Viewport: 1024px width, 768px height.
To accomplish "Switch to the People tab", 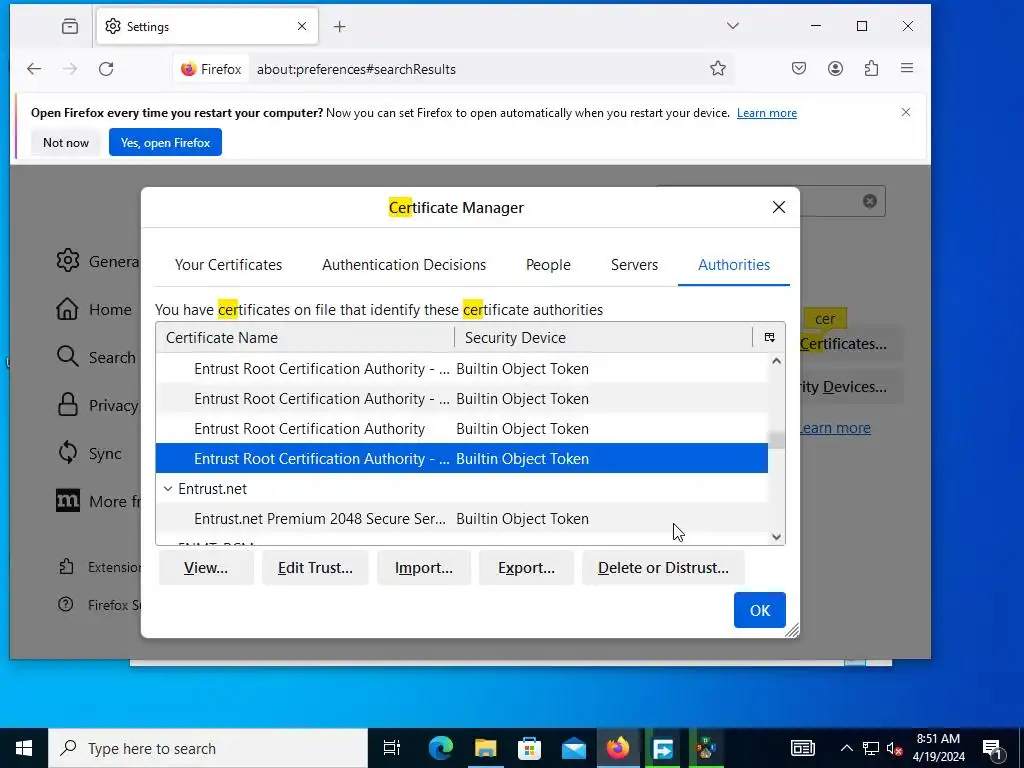I will [x=548, y=264].
